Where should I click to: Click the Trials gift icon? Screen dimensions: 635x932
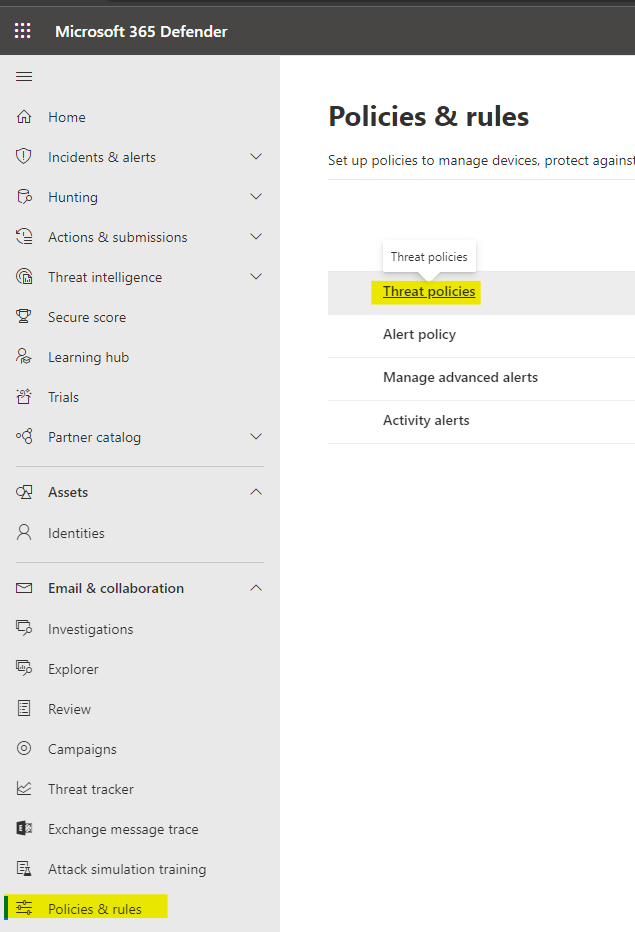click(x=24, y=396)
